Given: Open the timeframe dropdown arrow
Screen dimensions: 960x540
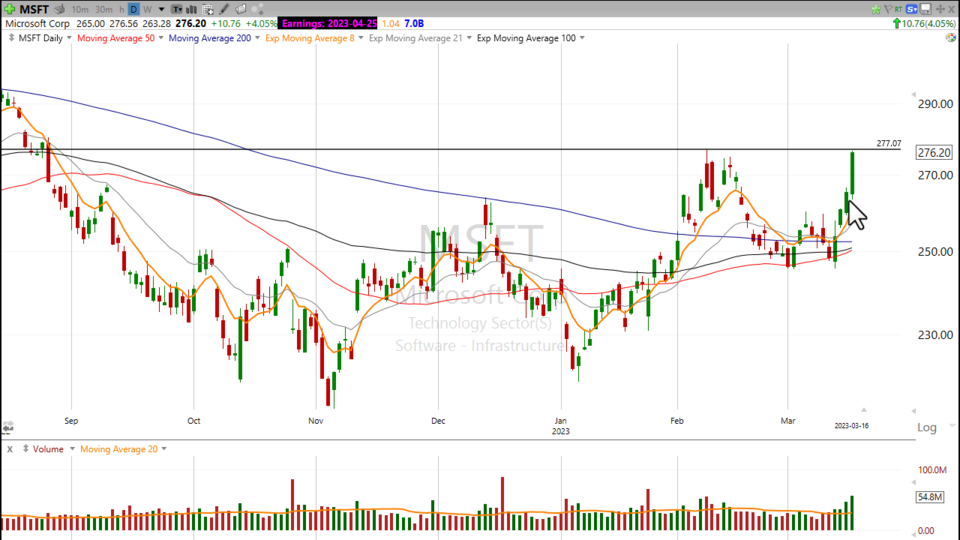Looking at the screenshot, I should [162, 9].
